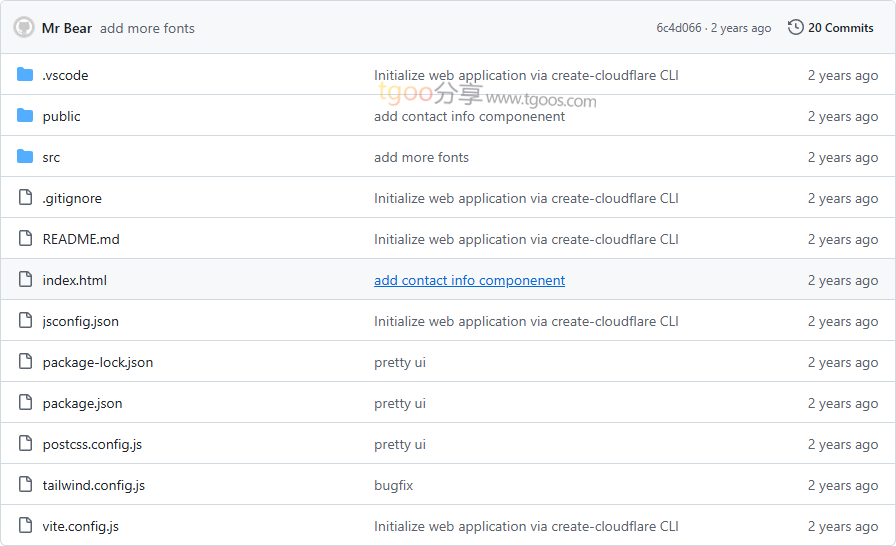Open the package-lock.json file

[97, 362]
